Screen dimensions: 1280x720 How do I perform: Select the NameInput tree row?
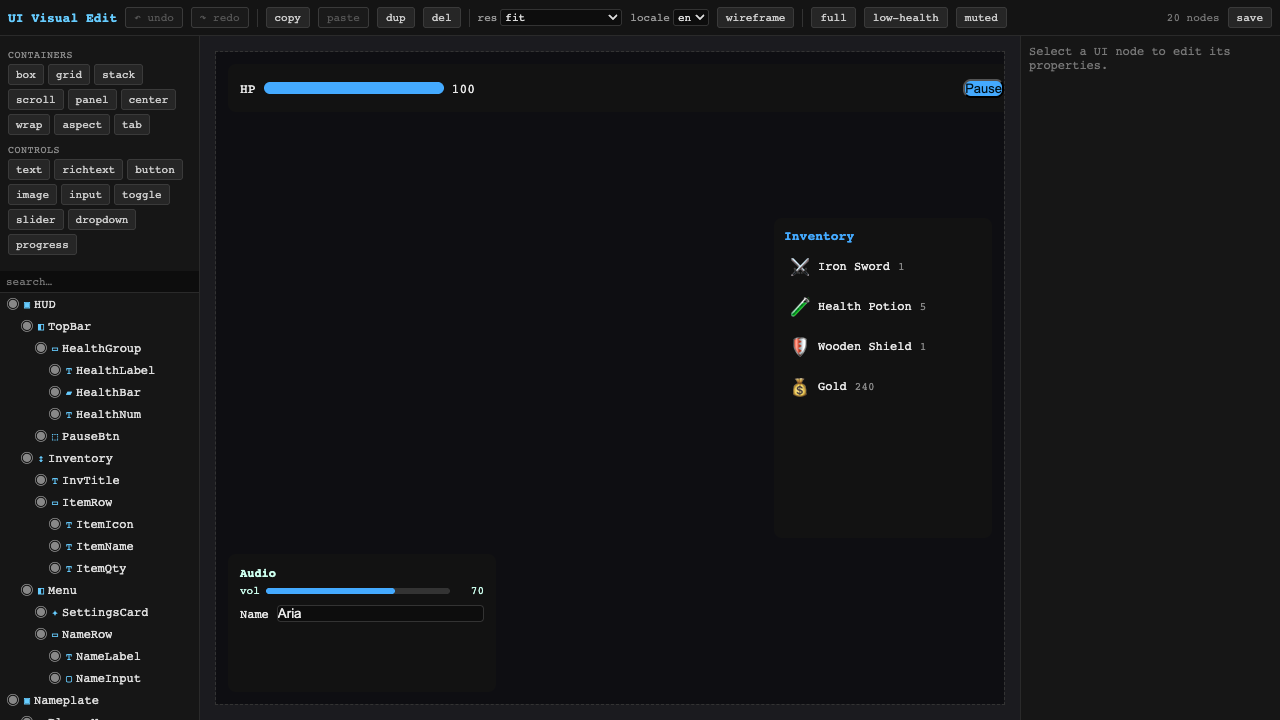(x=100, y=678)
